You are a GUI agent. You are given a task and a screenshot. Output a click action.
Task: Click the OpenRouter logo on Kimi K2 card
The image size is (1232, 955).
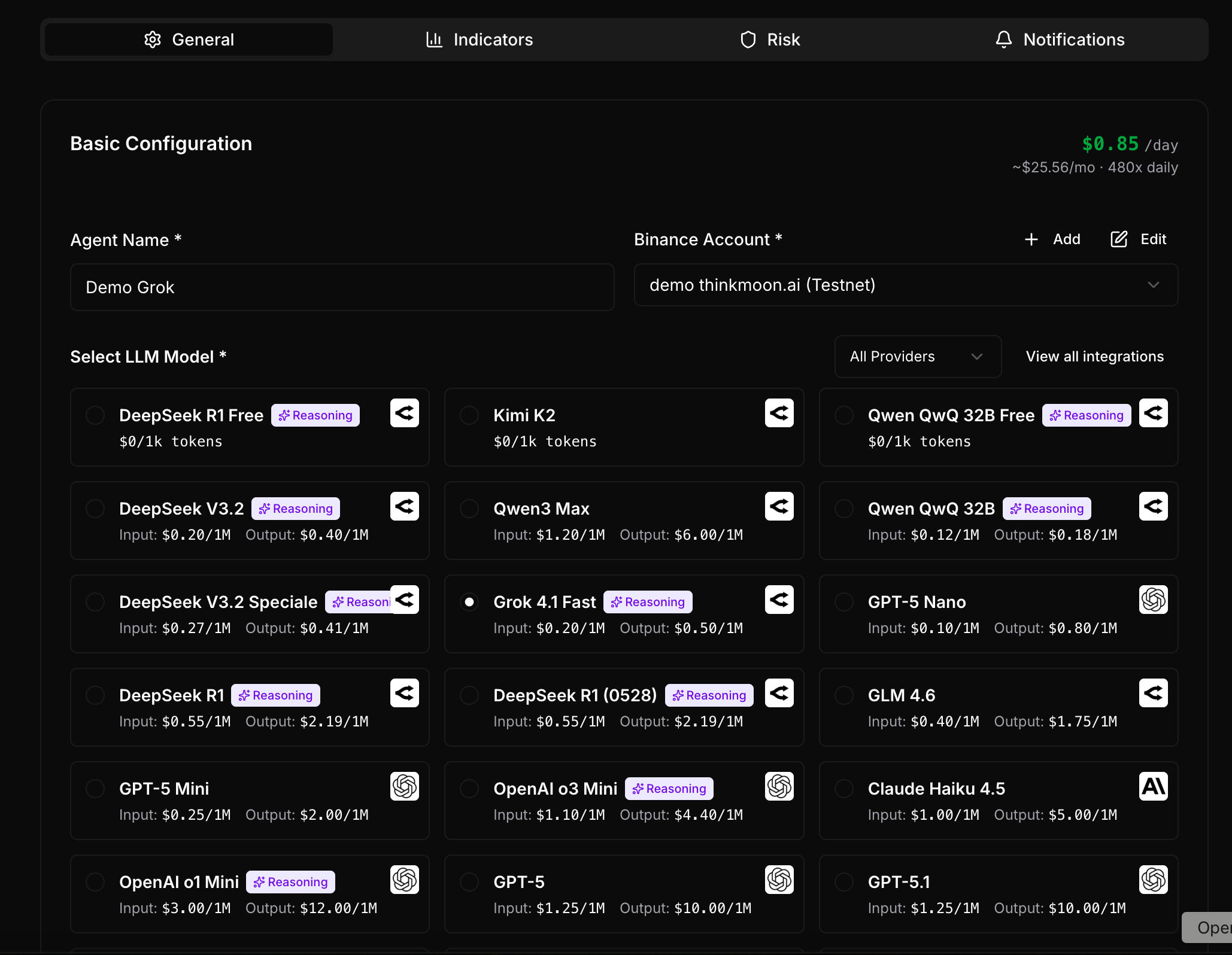[x=779, y=413]
